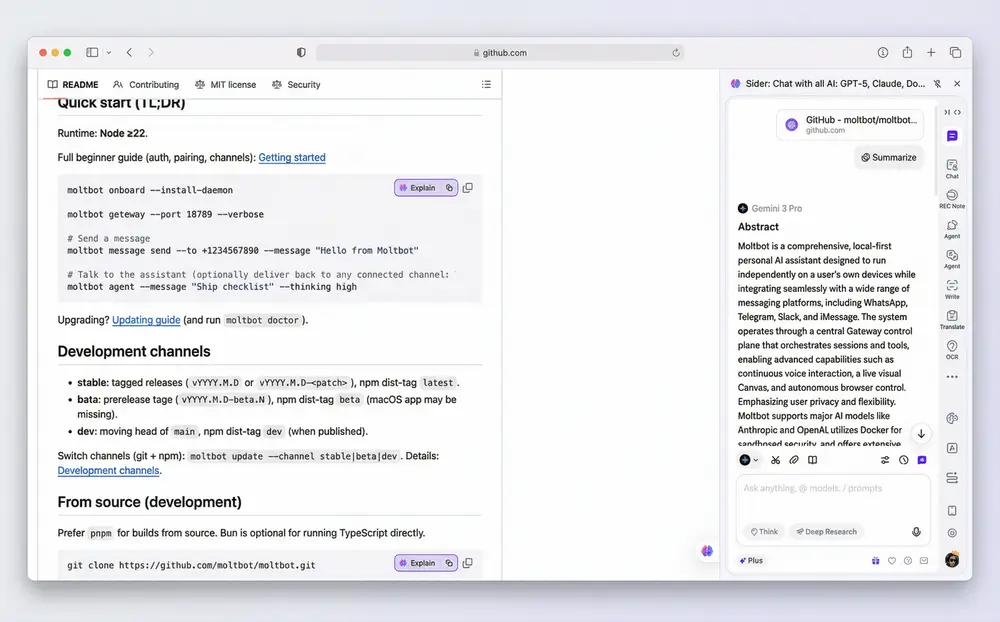
Task: Open the GitHub moltbot page card in Sider
Action: 850,124
